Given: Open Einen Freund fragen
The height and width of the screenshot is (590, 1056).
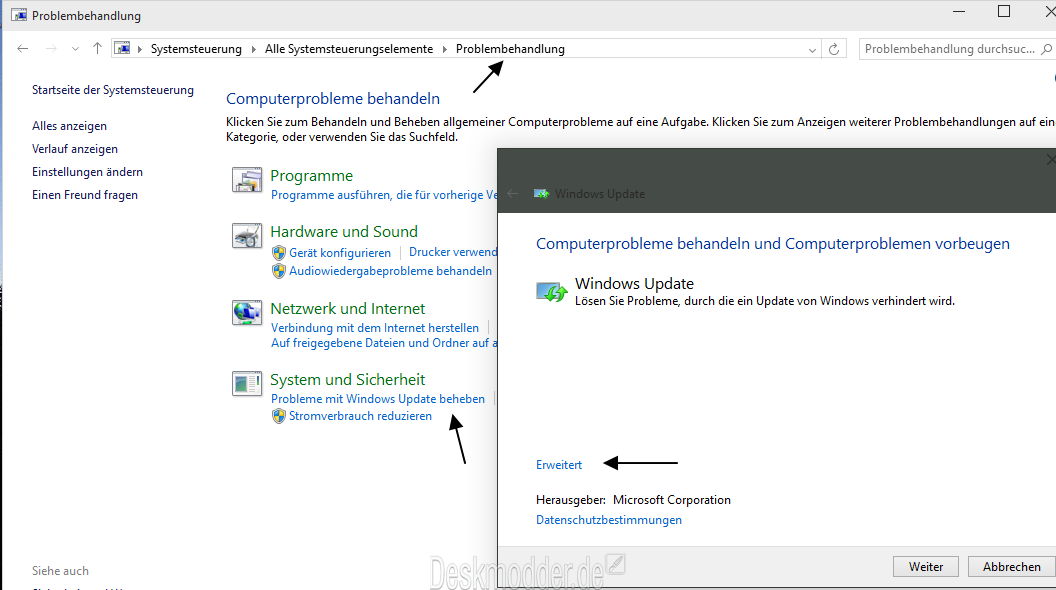Looking at the screenshot, I should [85, 195].
